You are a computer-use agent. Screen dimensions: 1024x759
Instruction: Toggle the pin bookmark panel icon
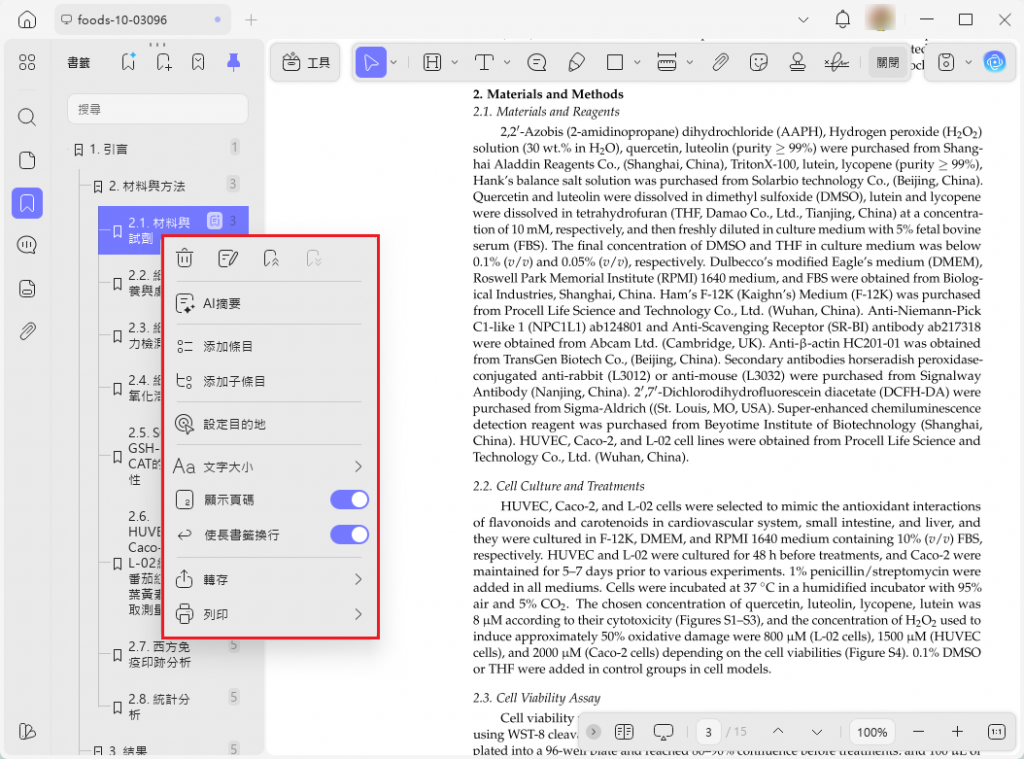pos(233,62)
